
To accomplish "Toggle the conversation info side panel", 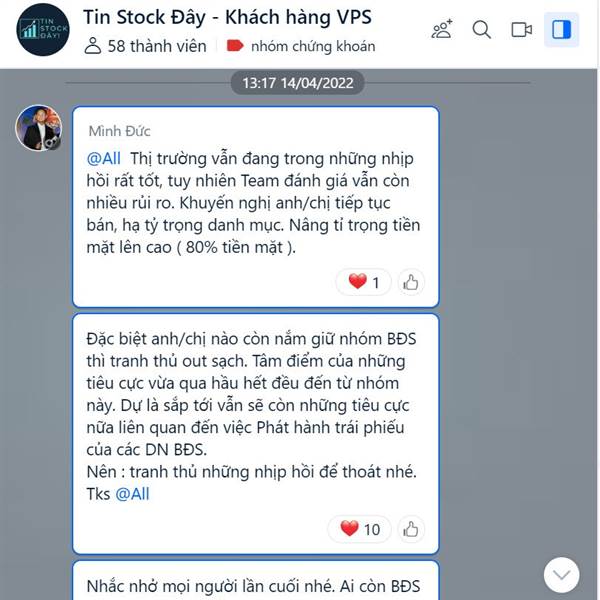I will point(561,29).
